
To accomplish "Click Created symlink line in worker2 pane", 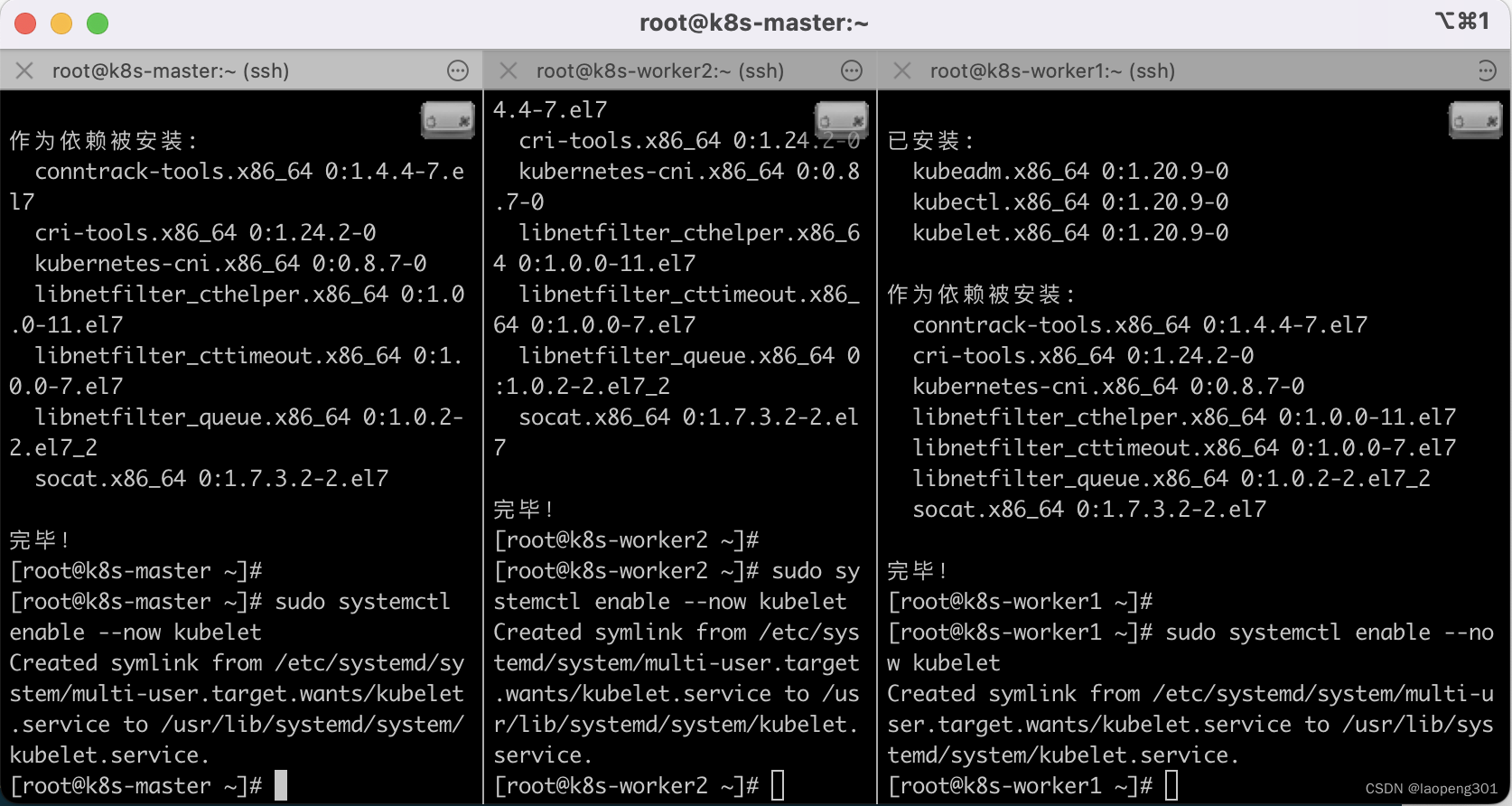I will (x=677, y=693).
